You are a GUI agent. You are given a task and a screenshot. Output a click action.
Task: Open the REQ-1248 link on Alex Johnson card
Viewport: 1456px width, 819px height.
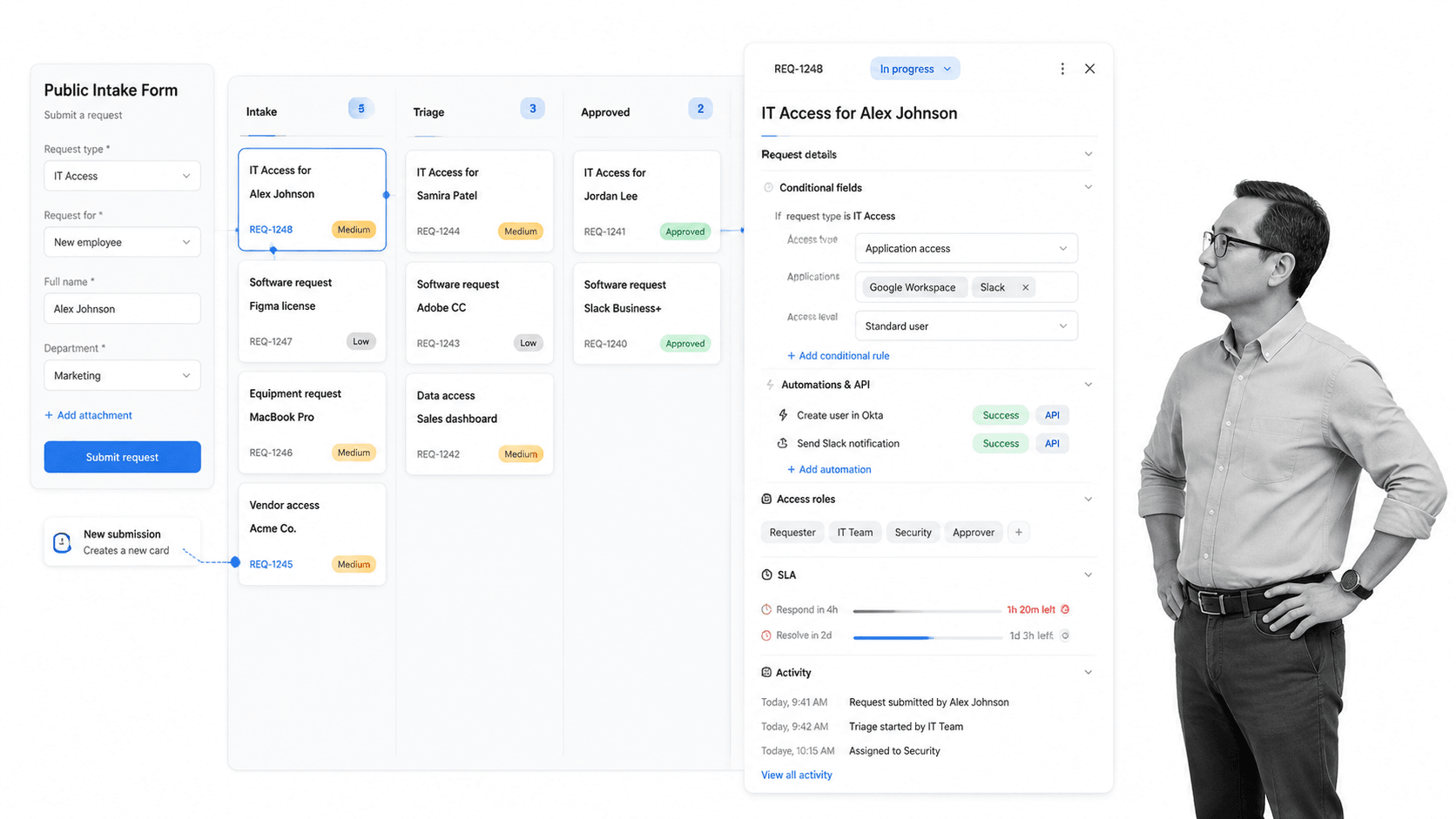pos(271,230)
